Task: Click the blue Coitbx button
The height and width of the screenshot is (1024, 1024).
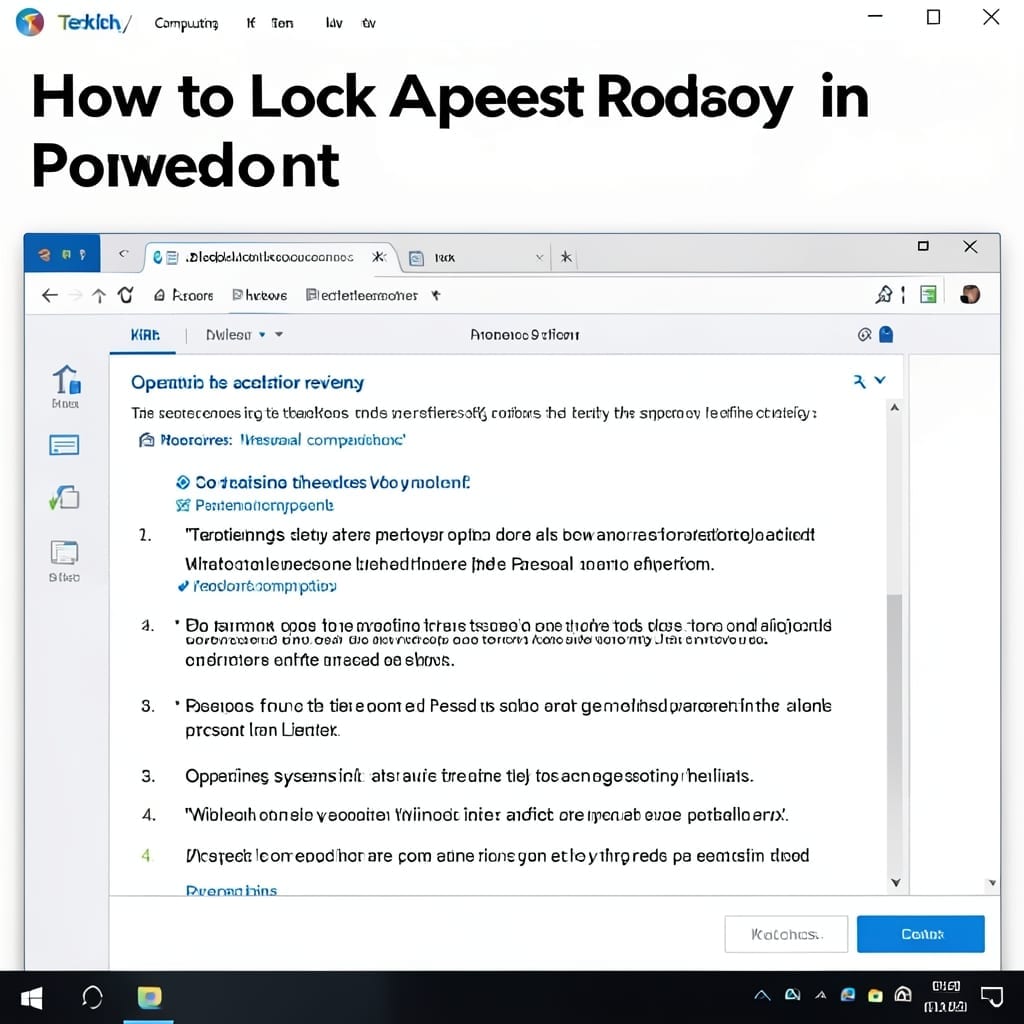Action: (921, 934)
